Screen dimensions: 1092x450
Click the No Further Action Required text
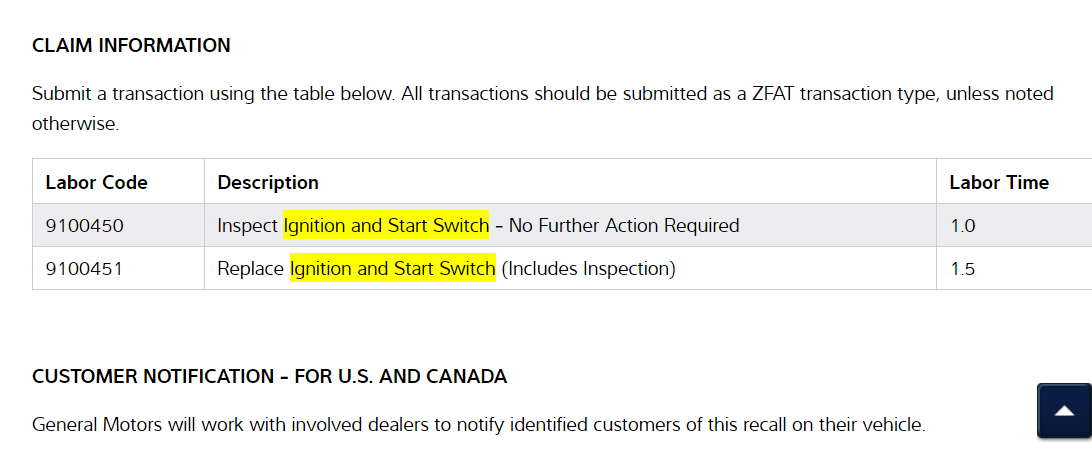point(624,226)
